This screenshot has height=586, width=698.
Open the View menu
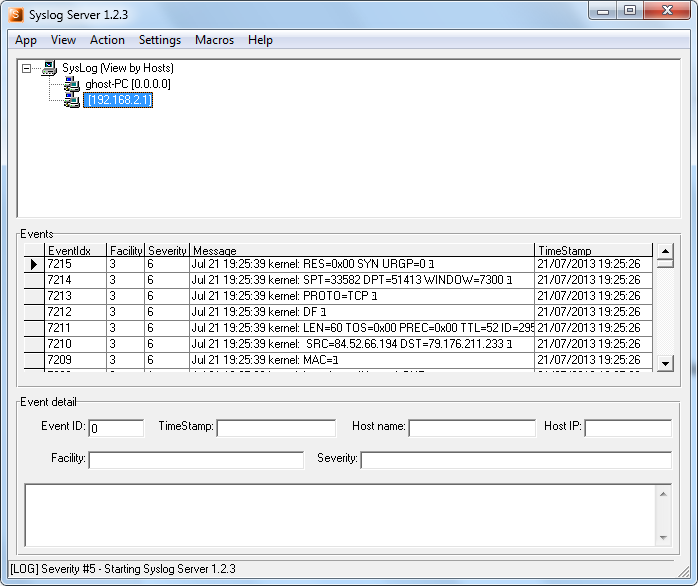[63, 40]
